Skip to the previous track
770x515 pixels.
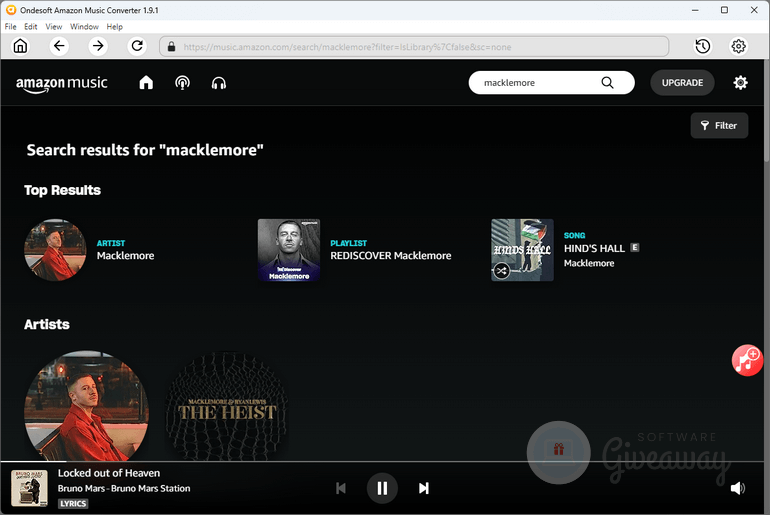[x=341, y=488]
